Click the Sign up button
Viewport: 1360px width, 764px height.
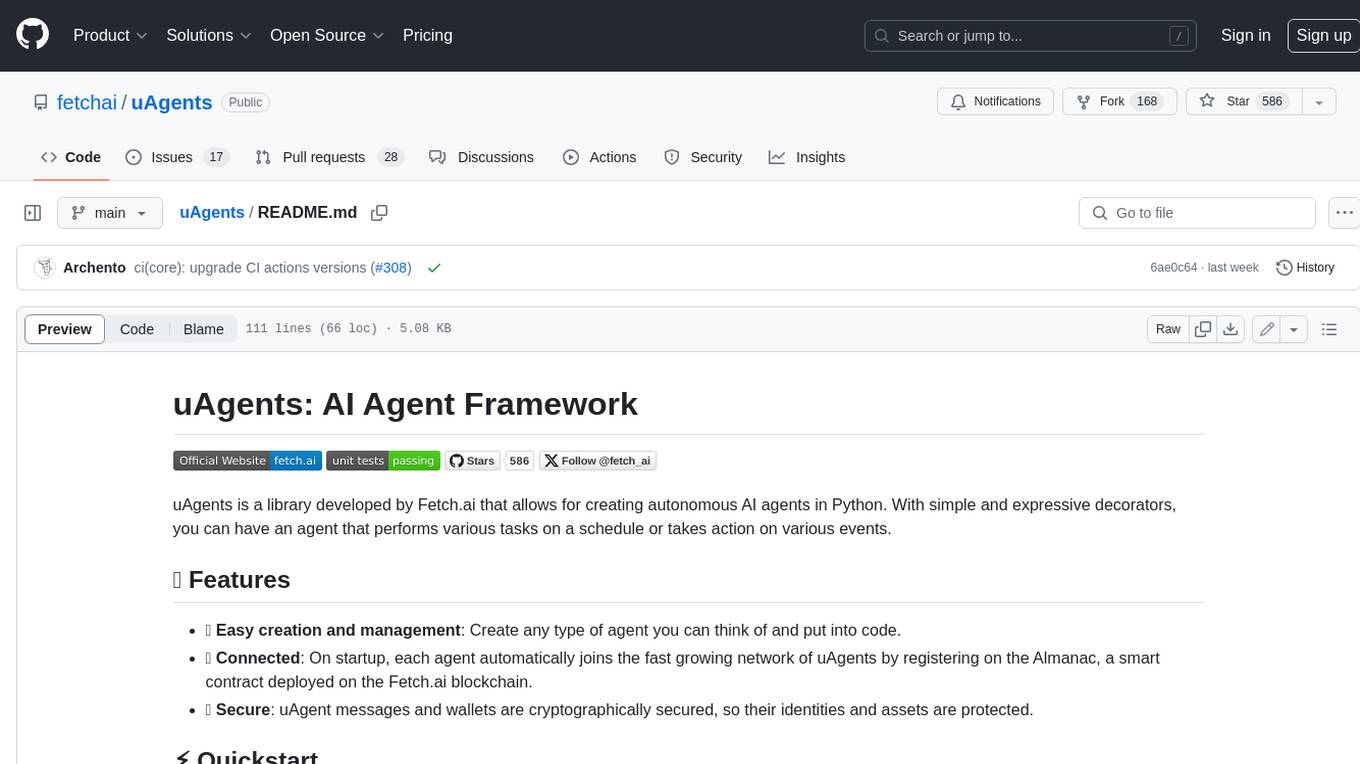(x=1323, y=35)
